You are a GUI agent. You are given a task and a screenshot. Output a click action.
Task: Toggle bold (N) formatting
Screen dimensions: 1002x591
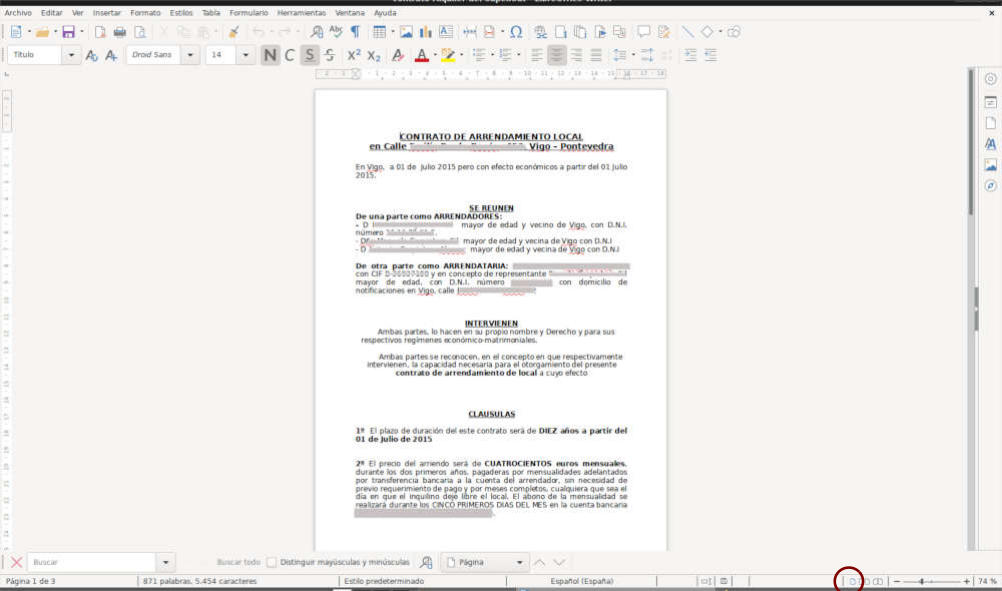[270, 56]
